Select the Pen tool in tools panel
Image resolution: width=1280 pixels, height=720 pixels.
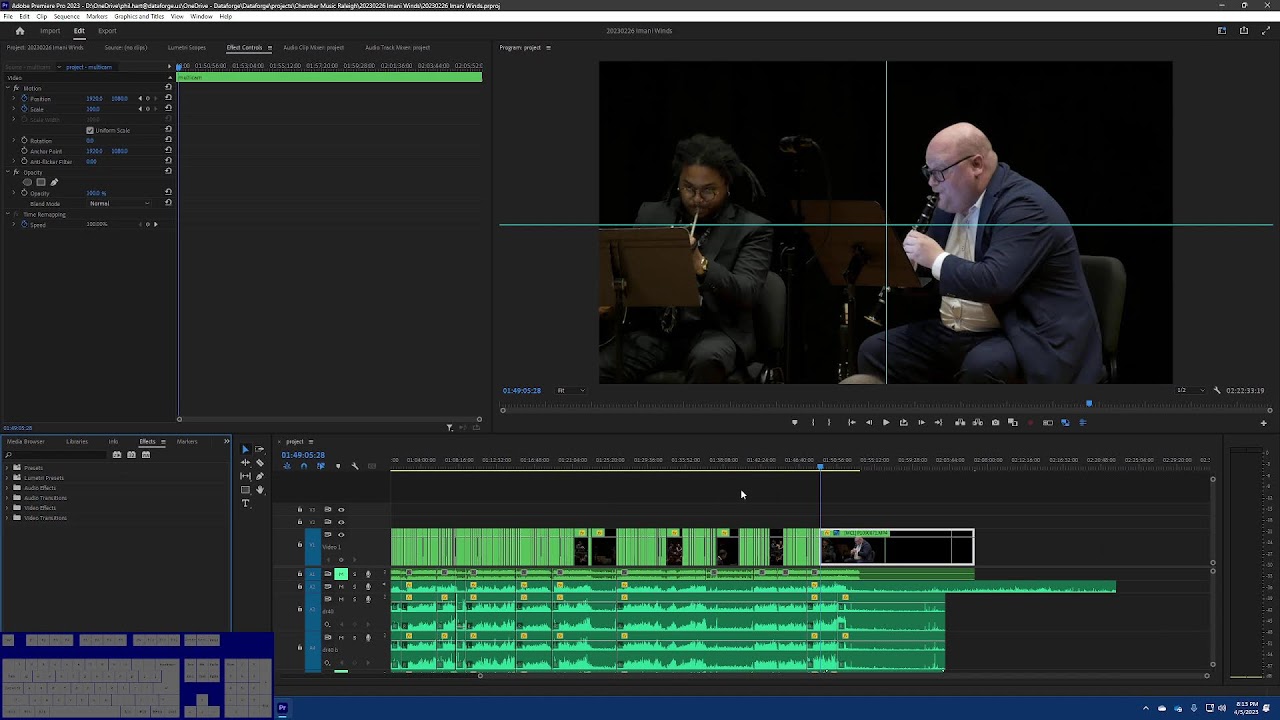coord(260,476)
